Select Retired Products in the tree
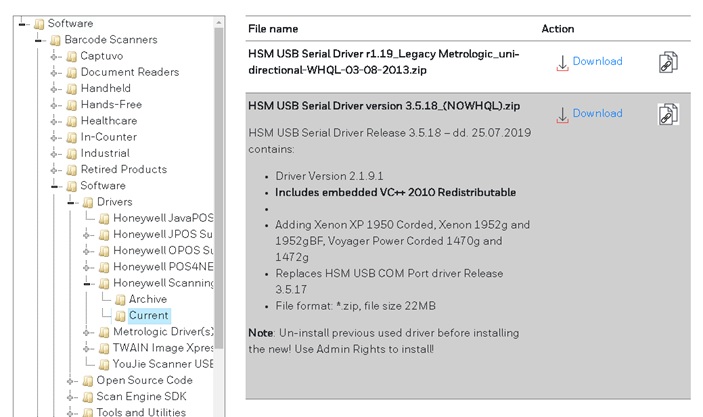The height and width of the screenshot is (417, 703). pos(123,170)
